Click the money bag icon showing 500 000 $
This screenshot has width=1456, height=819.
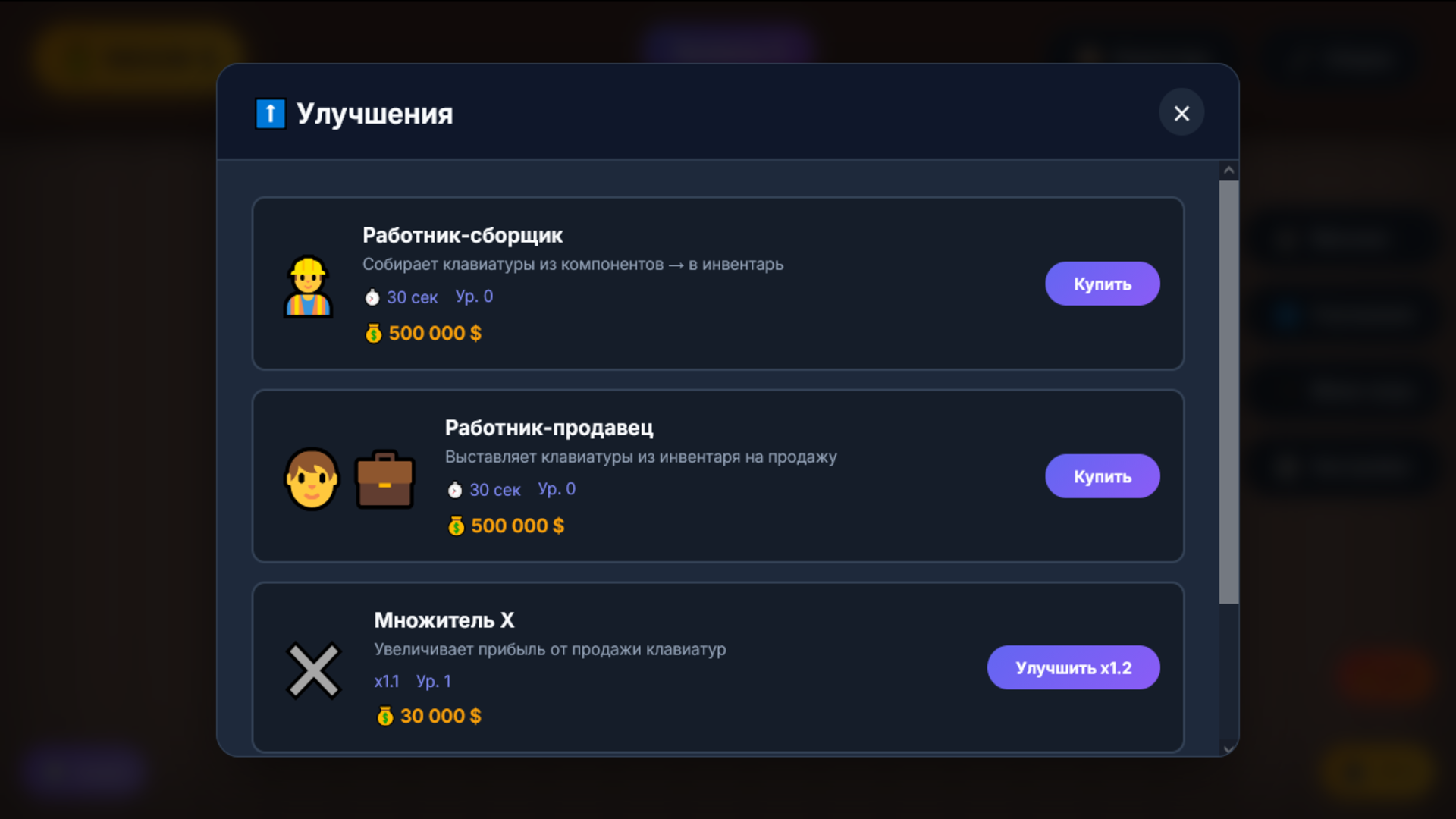[372, 333]
